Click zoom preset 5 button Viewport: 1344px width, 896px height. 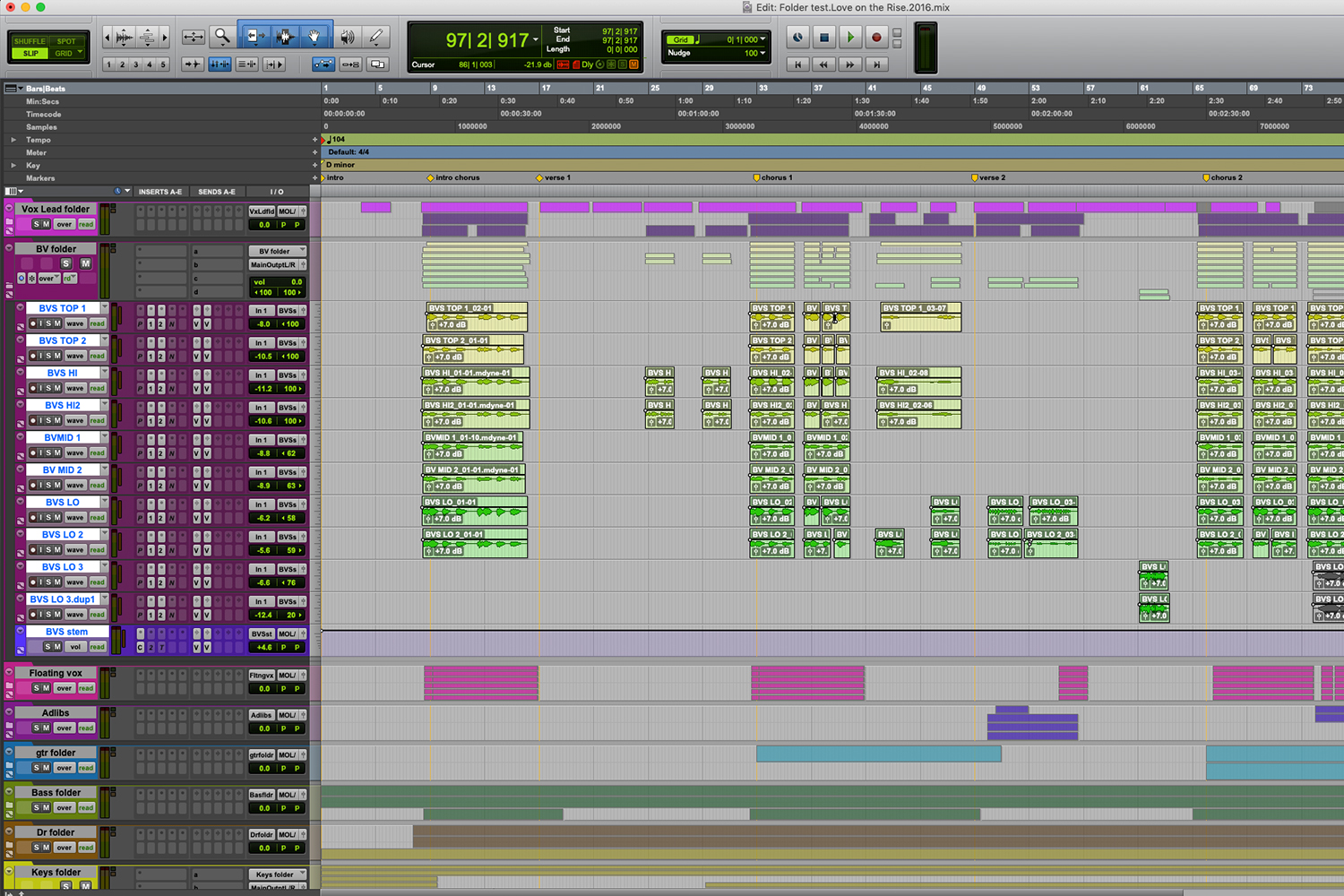point(163,65)
